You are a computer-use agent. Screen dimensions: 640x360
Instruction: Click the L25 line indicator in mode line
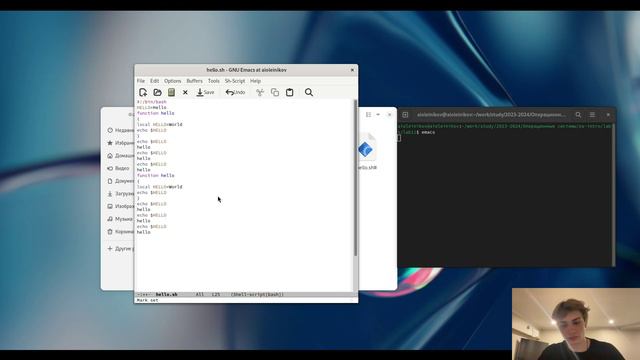pyautogui.click(x=216, y=294)
